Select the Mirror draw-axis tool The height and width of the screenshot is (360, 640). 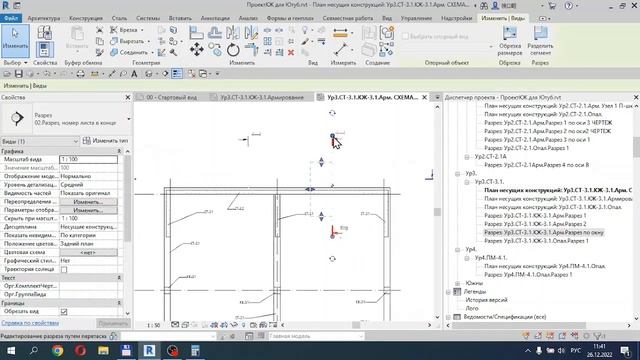(x=251, y=33)
